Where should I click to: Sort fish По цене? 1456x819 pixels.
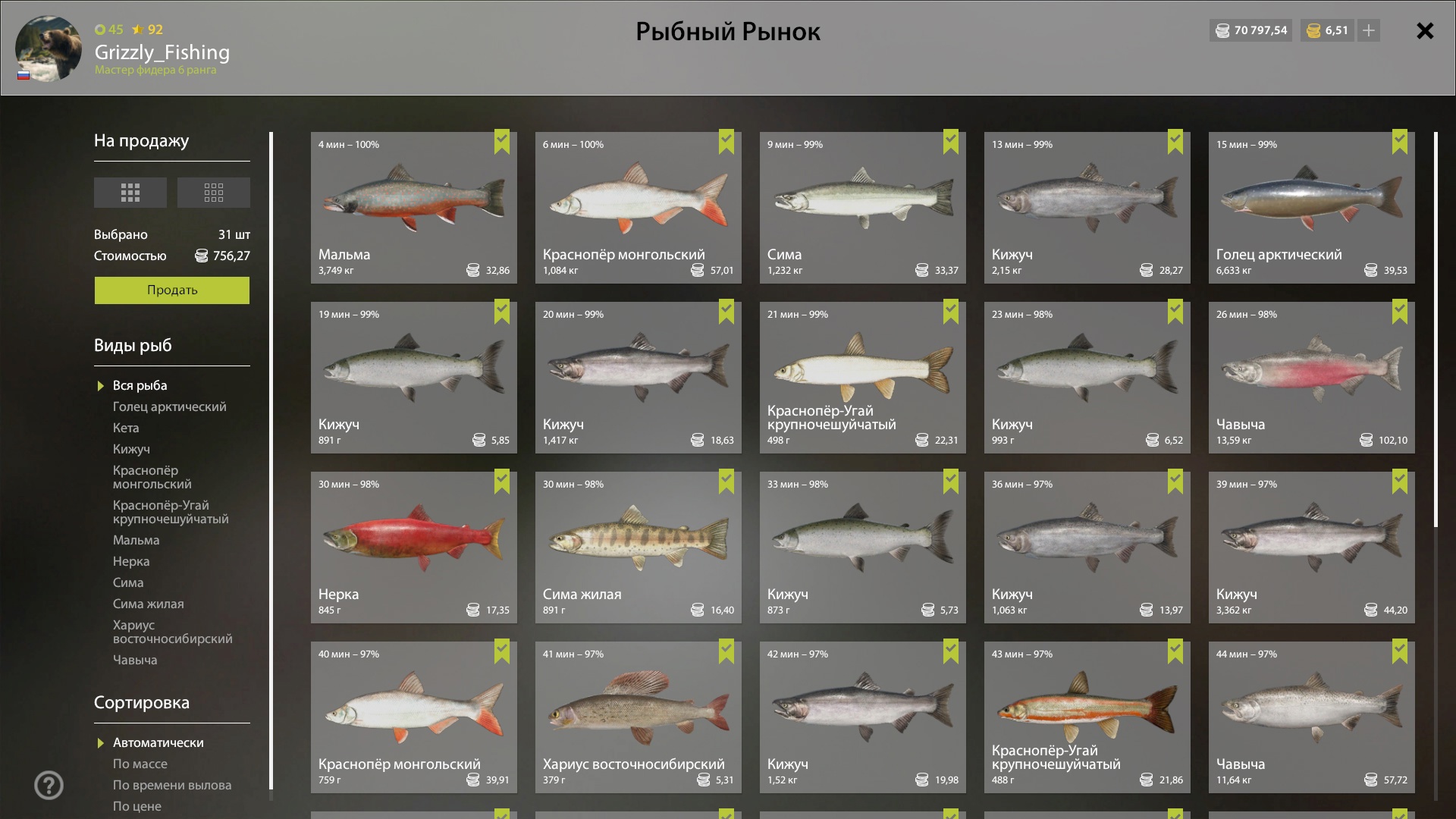click(136, 806)
